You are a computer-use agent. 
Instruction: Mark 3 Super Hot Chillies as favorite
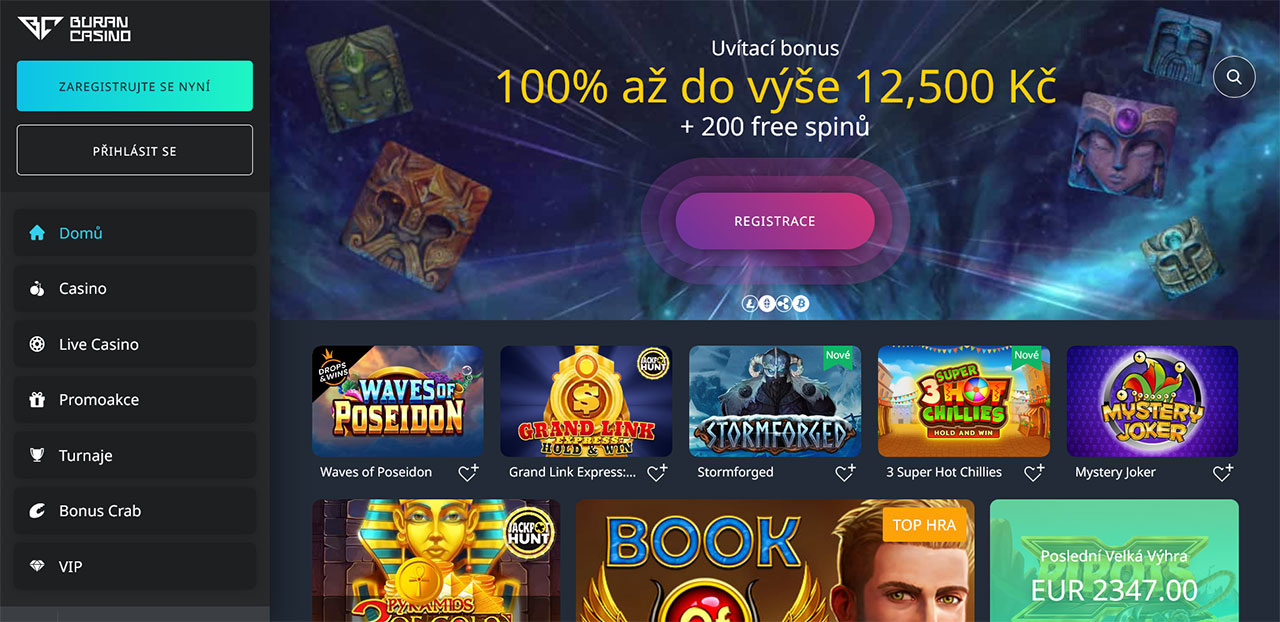(x=1034, y=473)
